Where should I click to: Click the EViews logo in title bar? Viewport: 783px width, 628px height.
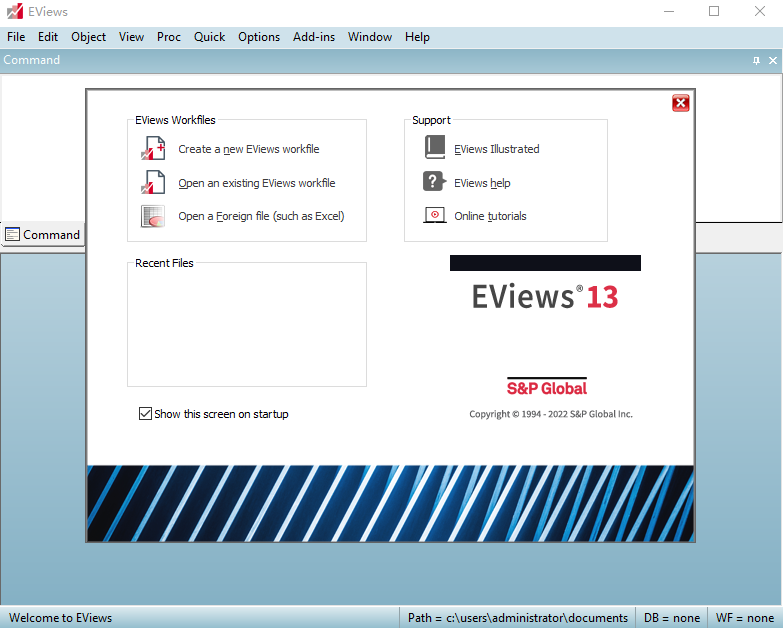coord(14,11)
